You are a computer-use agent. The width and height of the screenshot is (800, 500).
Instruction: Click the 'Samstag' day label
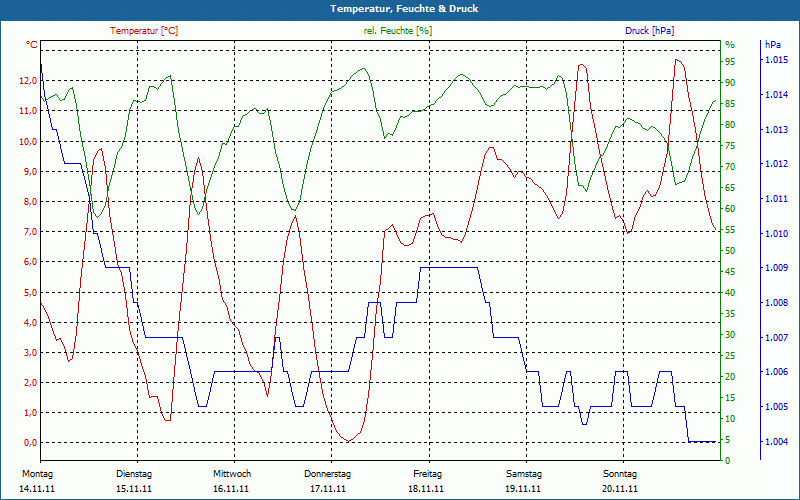coord(523,473)
